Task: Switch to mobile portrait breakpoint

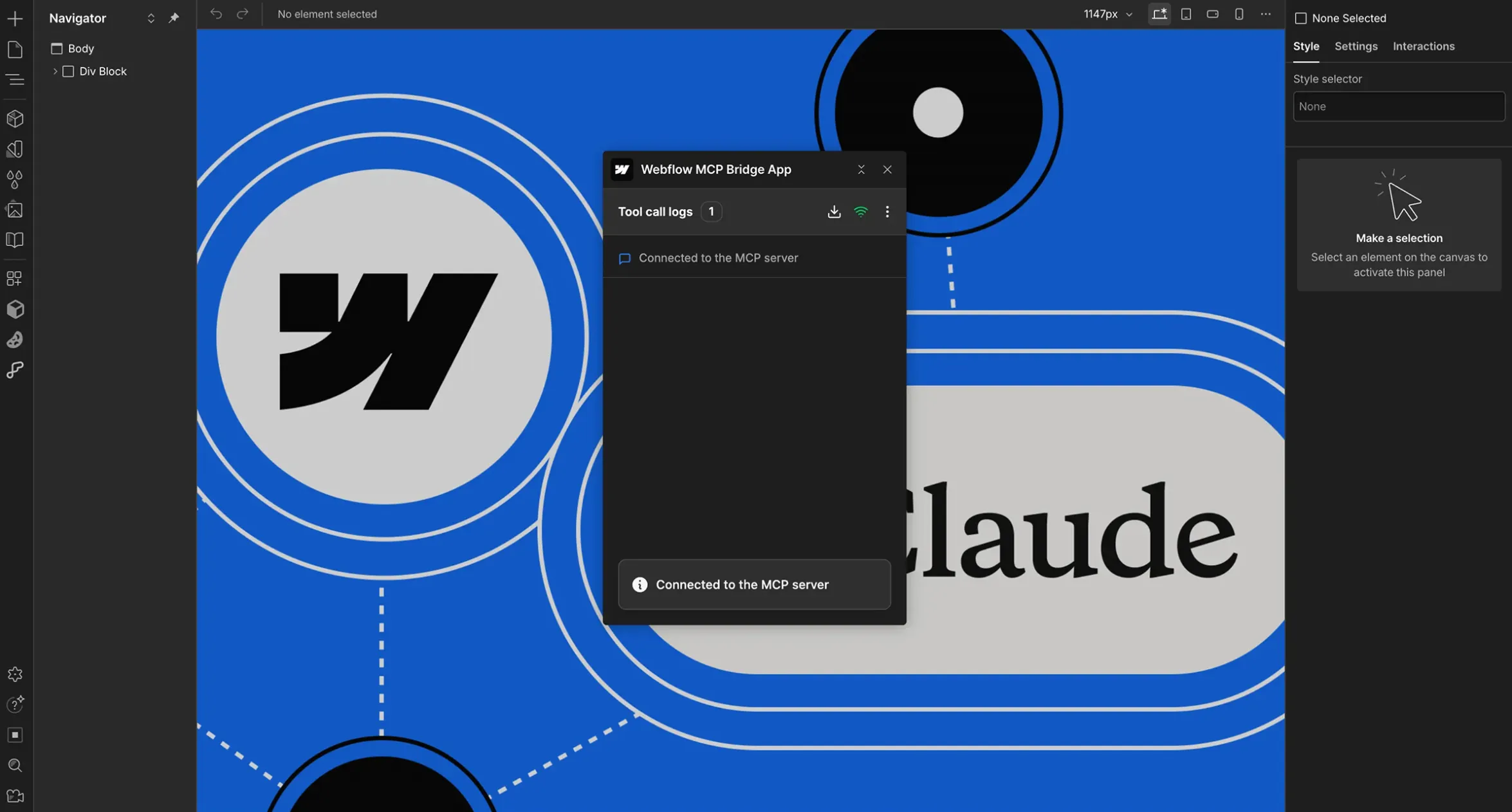Action: click(1239, 14)
